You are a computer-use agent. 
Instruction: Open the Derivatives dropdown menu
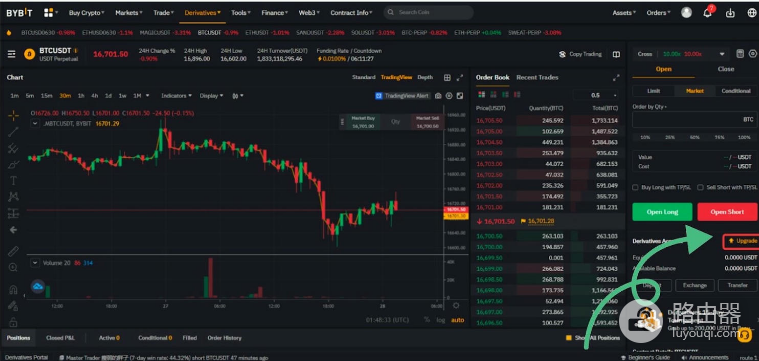203,13
